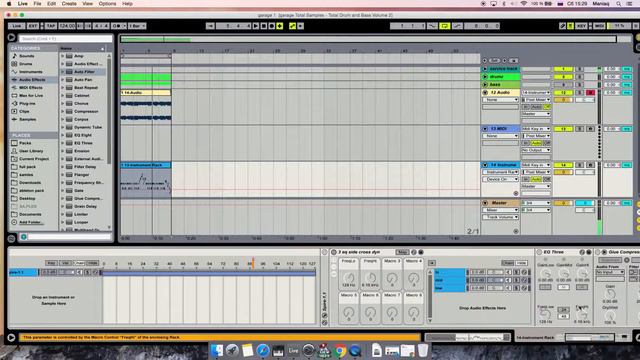Toggle the KEY map mode switch

[581, 26]
